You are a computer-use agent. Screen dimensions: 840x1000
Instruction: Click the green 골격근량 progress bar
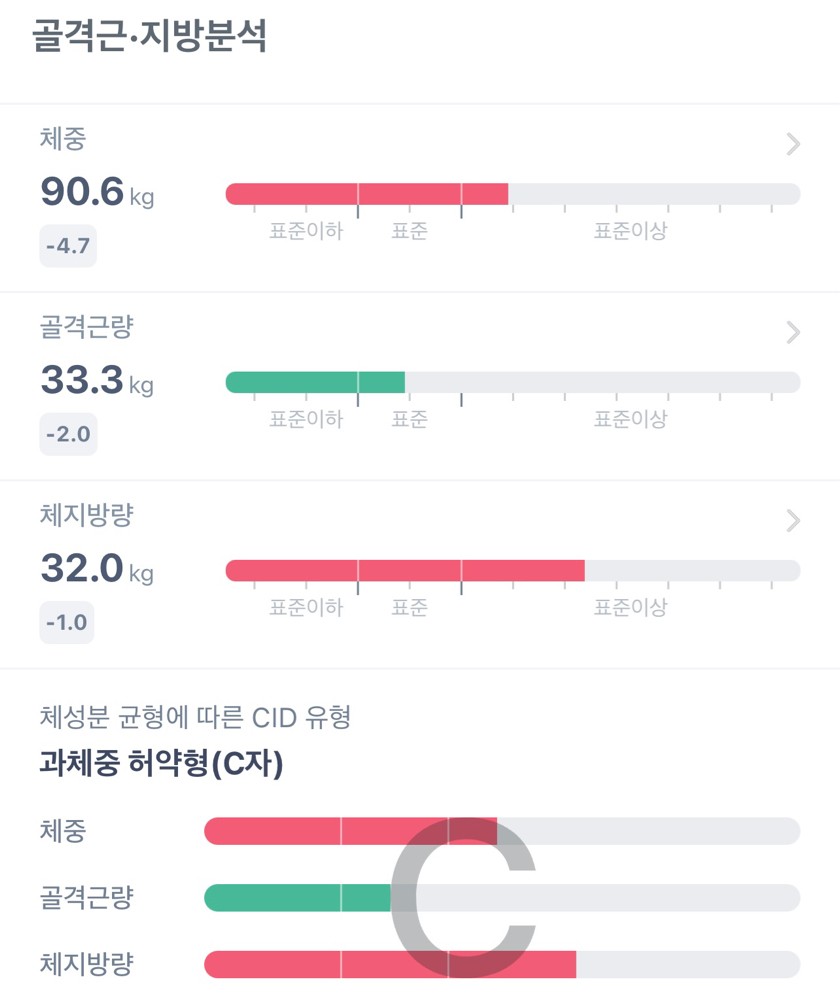tap(315, 382)
